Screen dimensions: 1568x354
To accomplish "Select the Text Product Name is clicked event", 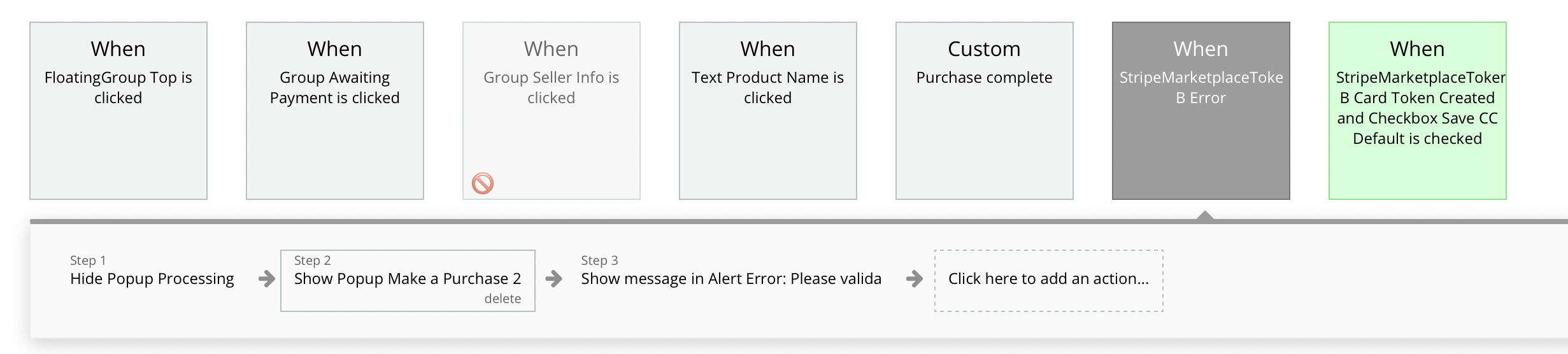I will click(x=768, y=111).
